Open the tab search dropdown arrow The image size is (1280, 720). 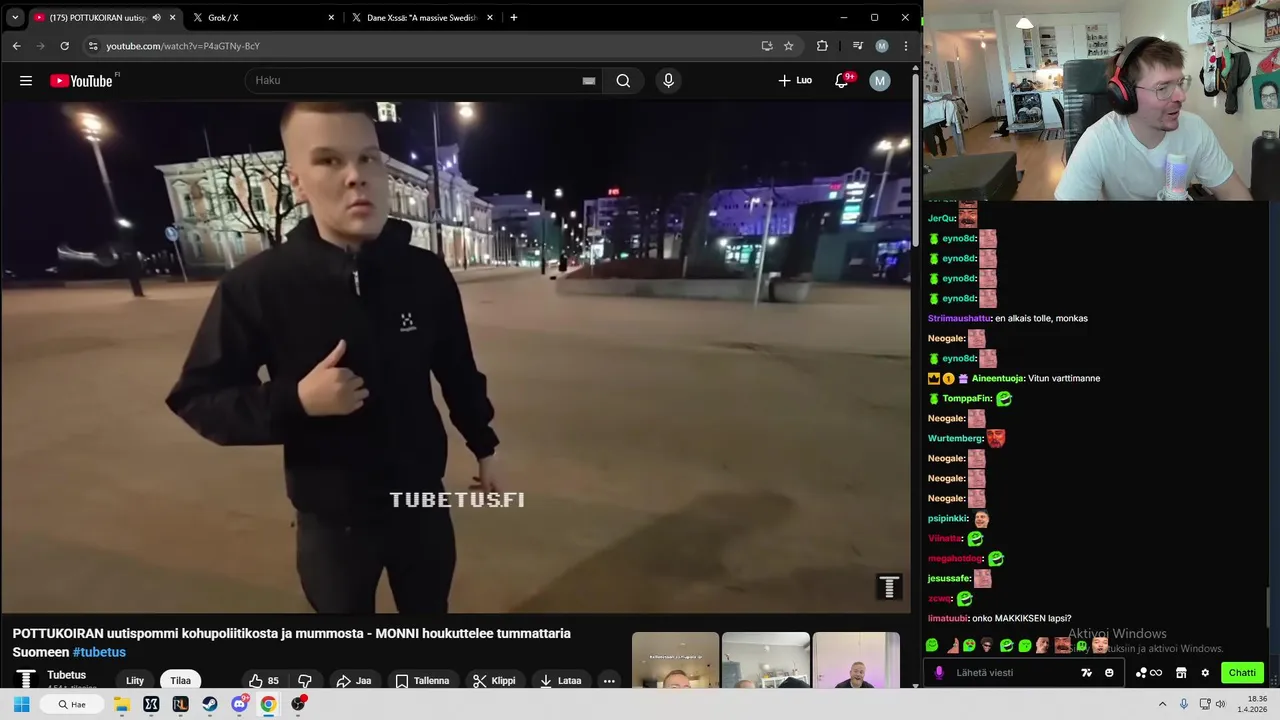[15, 18]
